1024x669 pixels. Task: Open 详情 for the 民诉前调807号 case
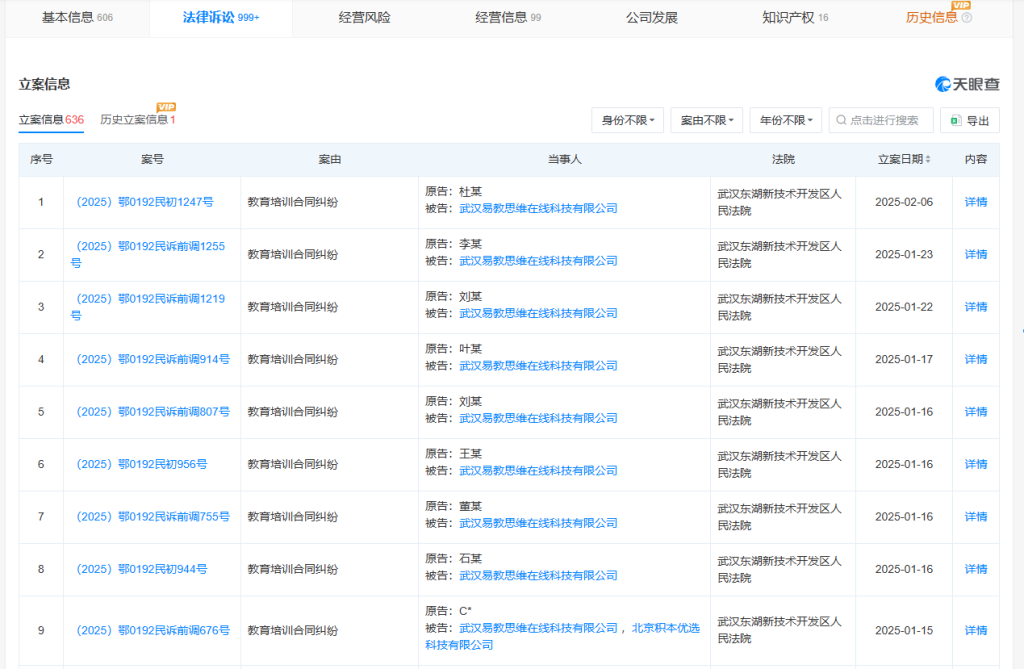coord(976,412)
